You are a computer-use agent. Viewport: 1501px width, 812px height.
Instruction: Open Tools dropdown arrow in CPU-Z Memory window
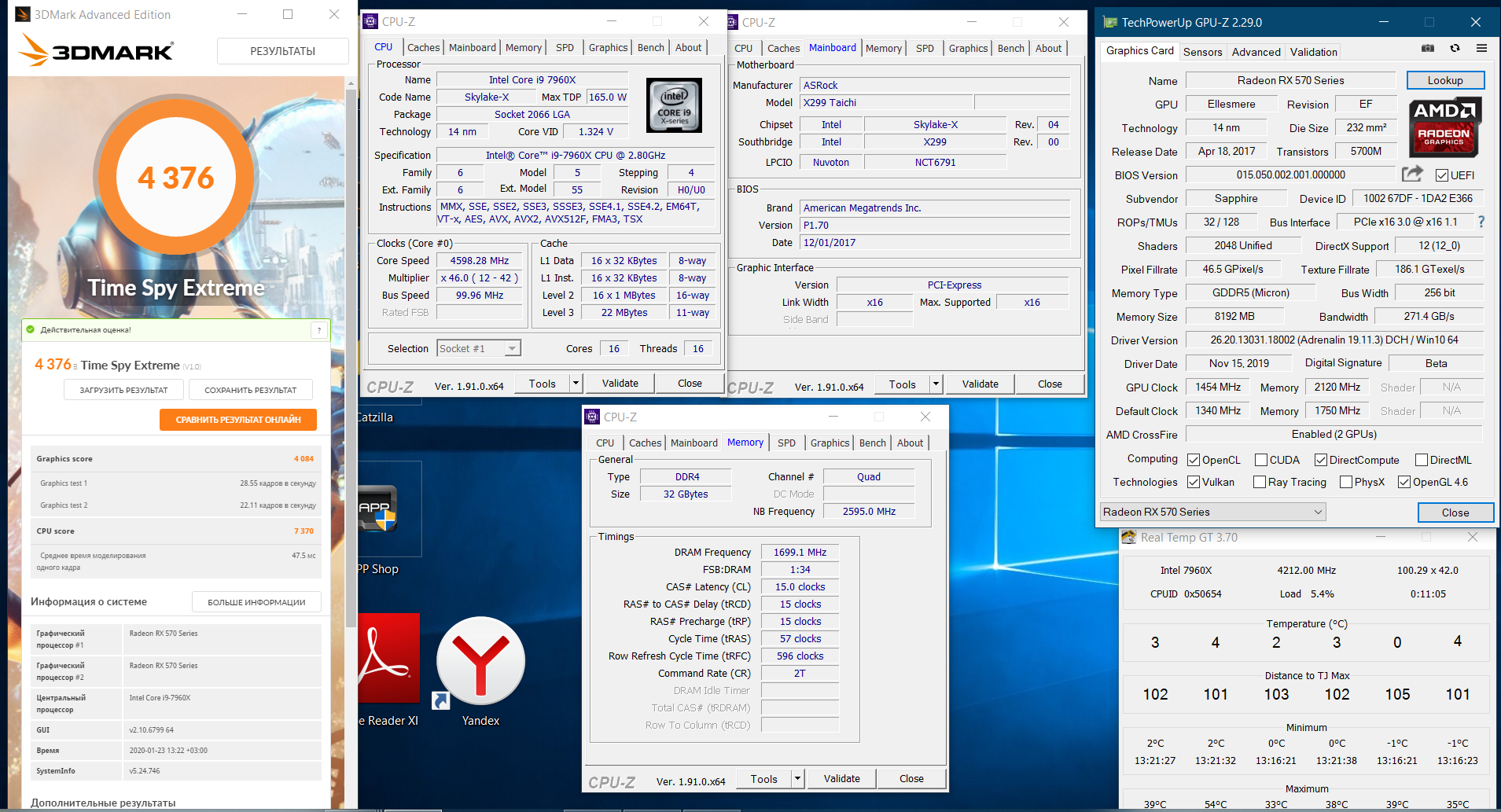(x=797, y=779)
